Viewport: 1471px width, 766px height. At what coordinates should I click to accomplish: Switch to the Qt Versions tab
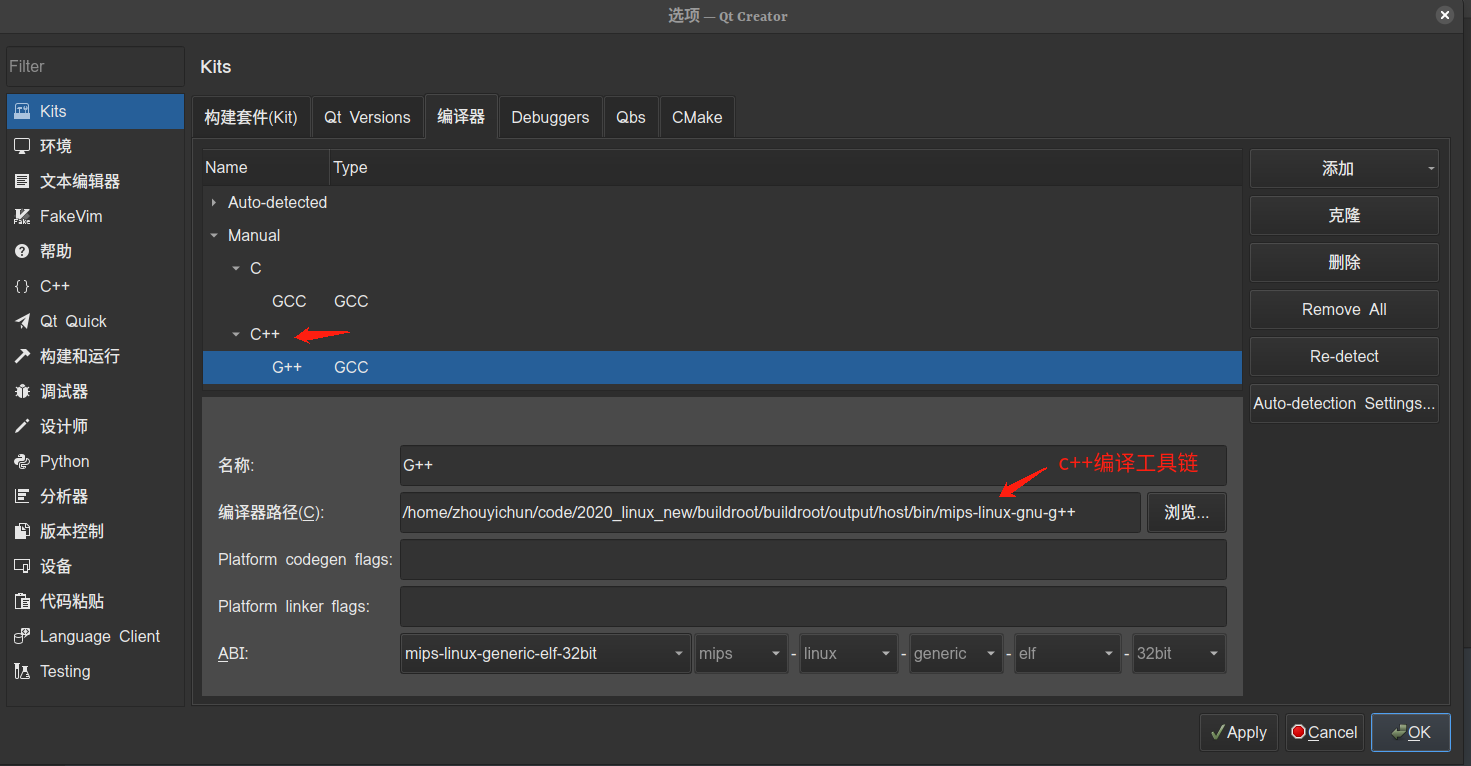pos(367,117)
